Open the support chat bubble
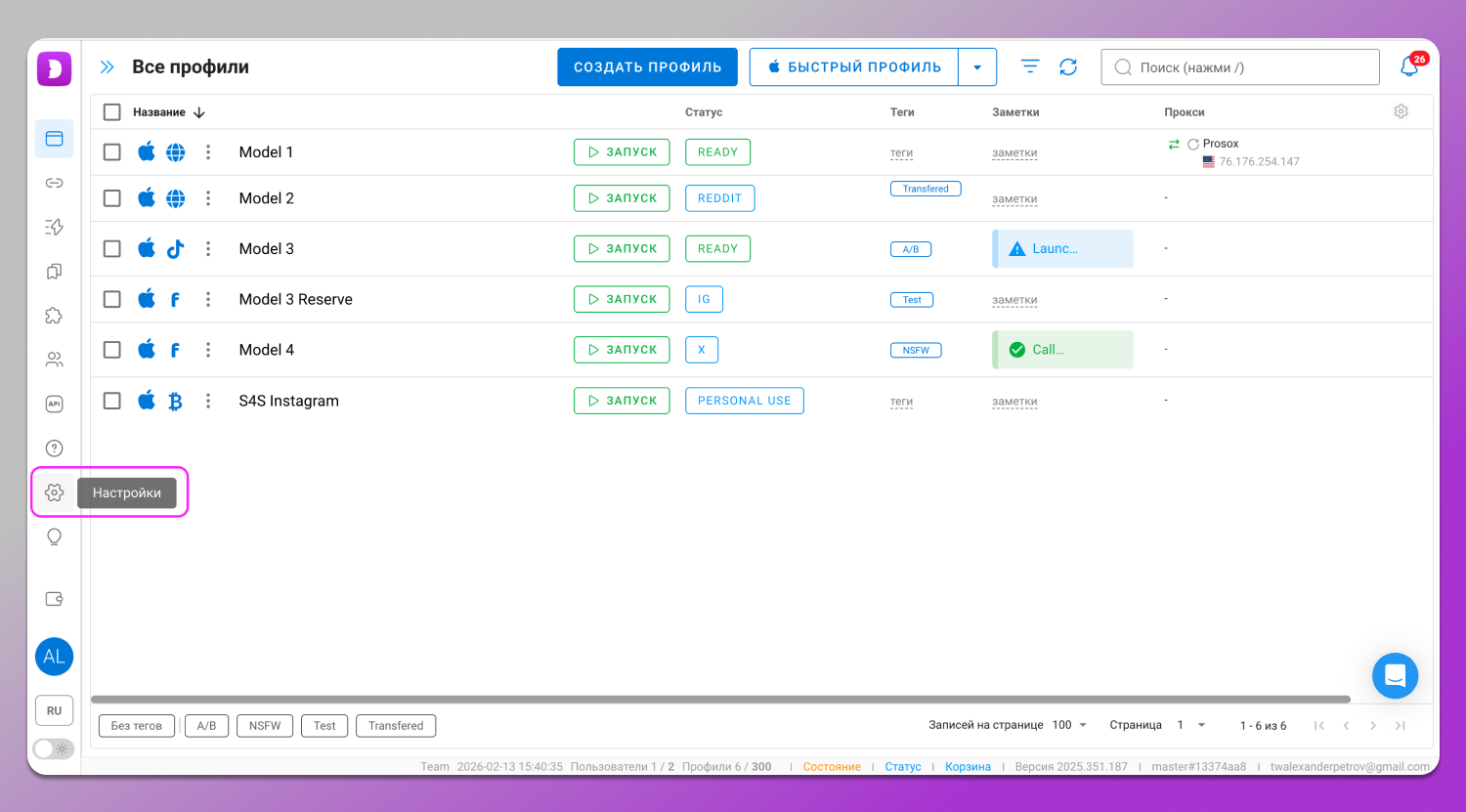Screen dimensions: 1466x812 click(1395, 675)
